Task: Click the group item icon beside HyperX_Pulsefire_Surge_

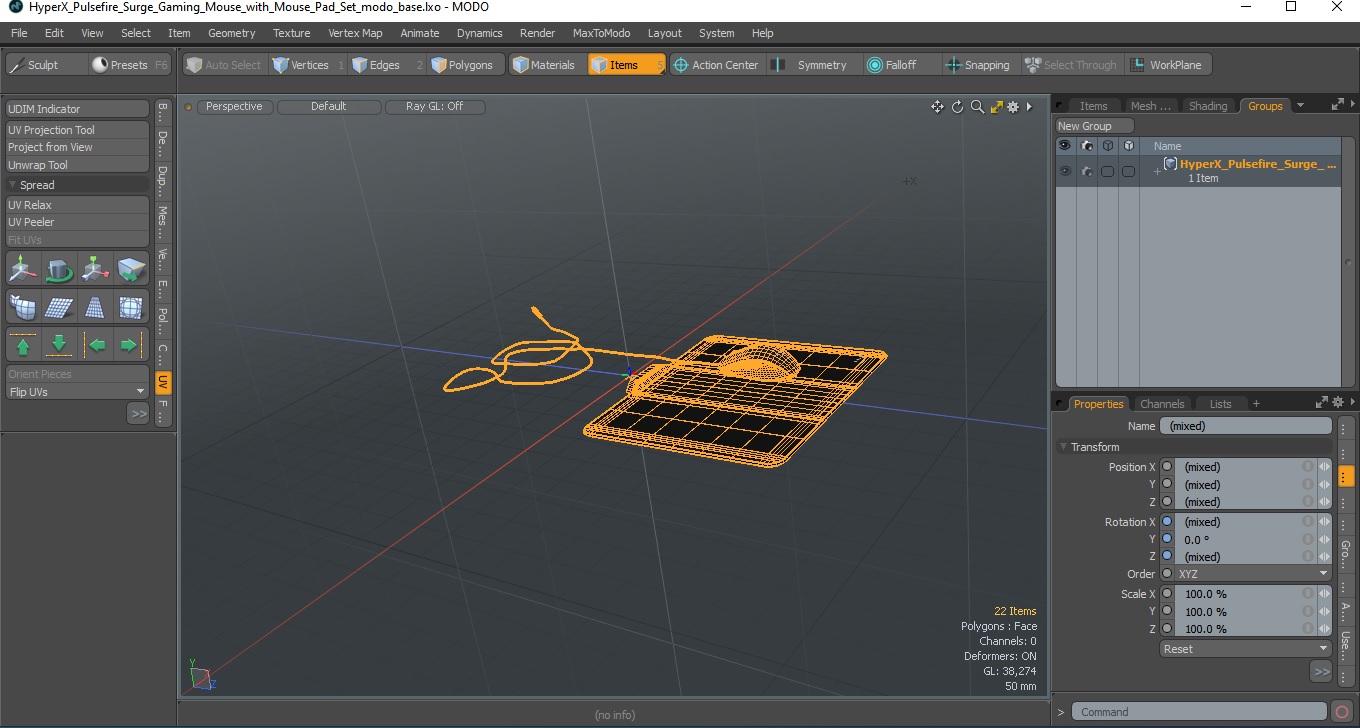Action: [x=1170, y=164]
